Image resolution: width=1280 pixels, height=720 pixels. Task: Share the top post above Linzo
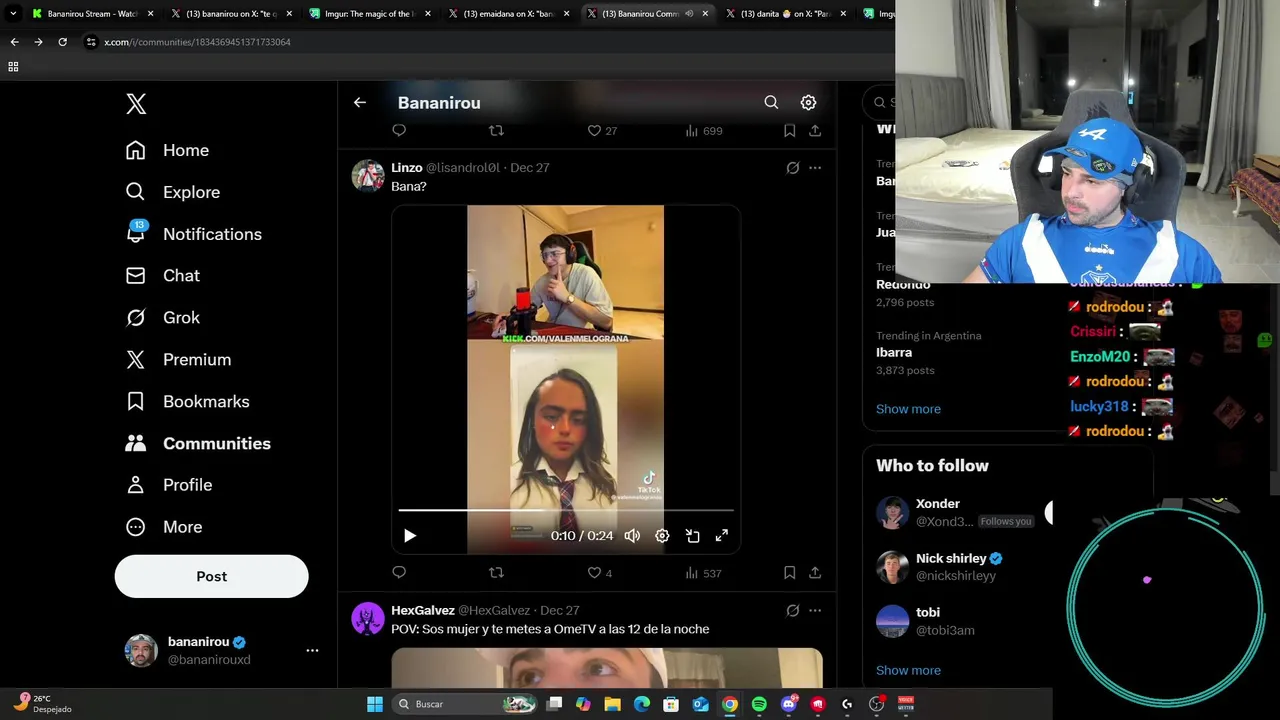pyautogui.click(x=815, y=130)
